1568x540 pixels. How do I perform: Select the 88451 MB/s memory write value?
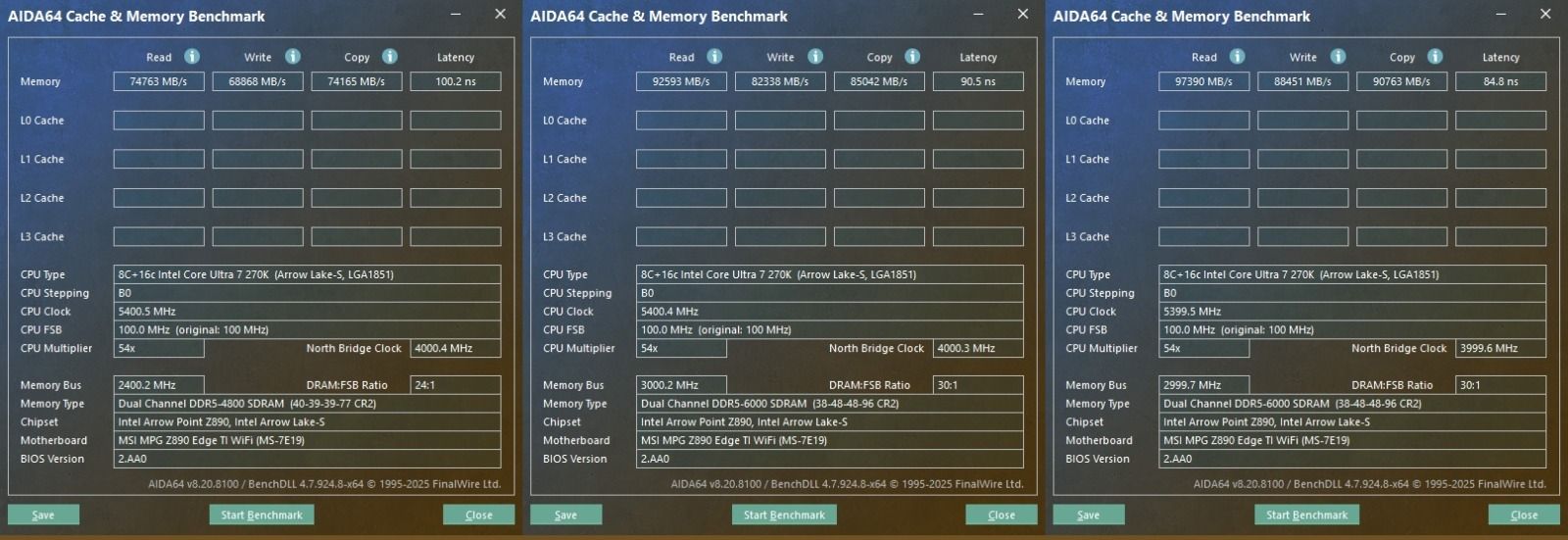click(1302, 81)
